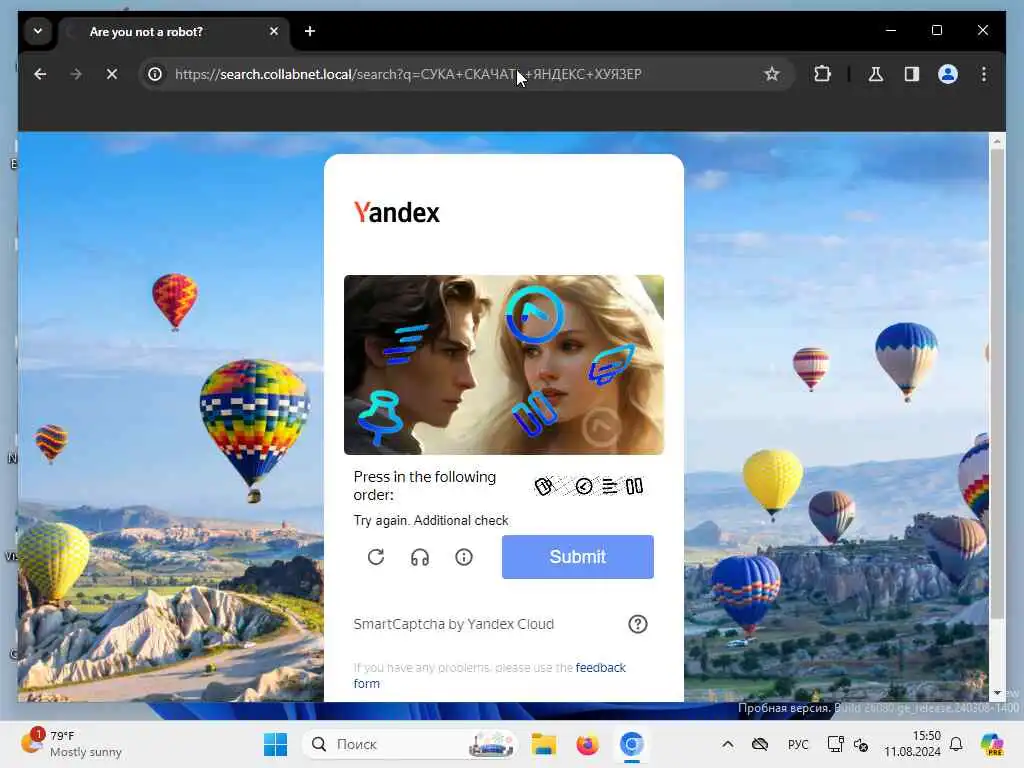Click the blue double-bar symbol in captcha
The image size is (1024, 768).
click(x=534, y=413)
